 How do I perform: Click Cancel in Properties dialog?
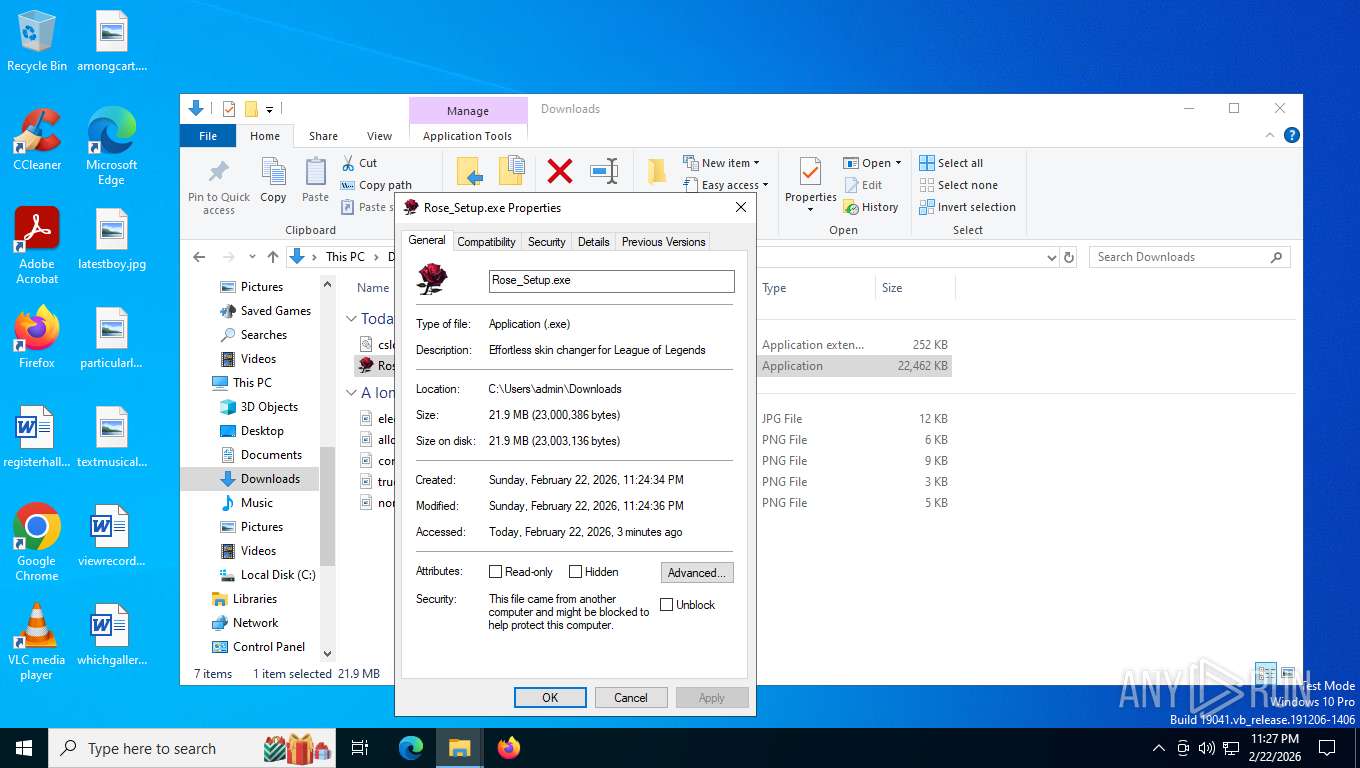[x=631, y=698]
